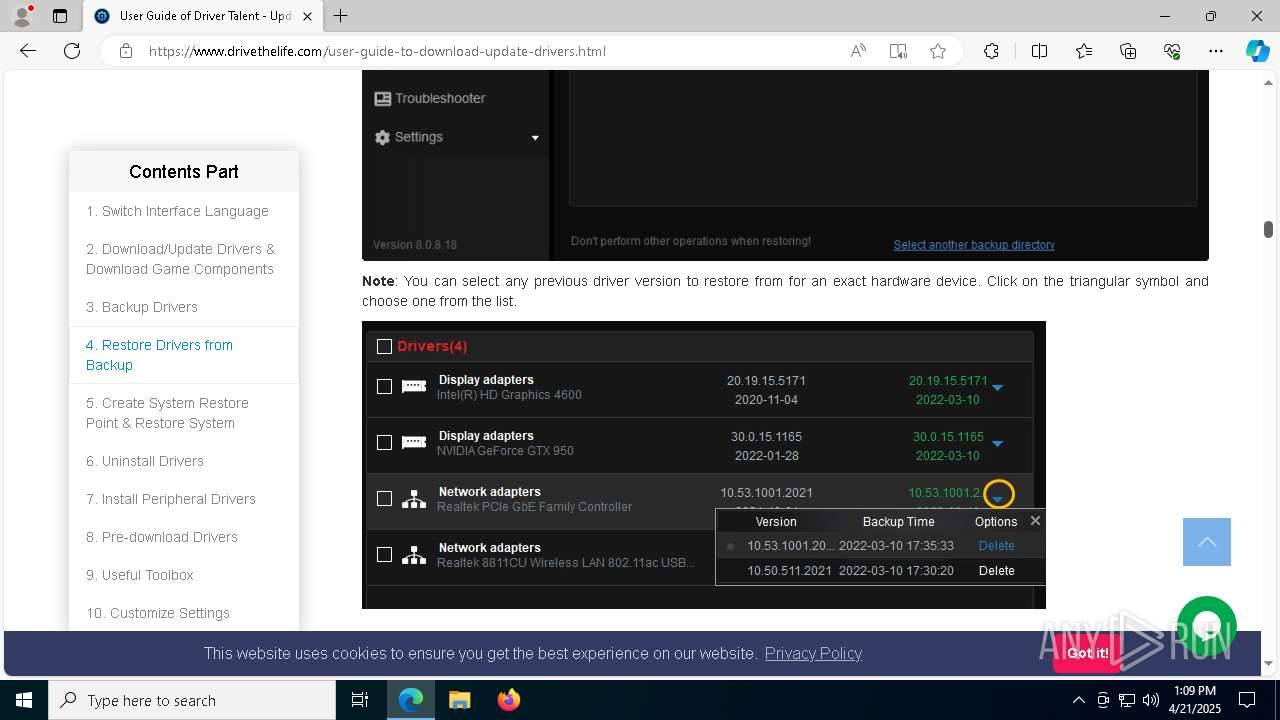Open the Privacy Policy link
1280x720 pixels.
pos(813,653)
